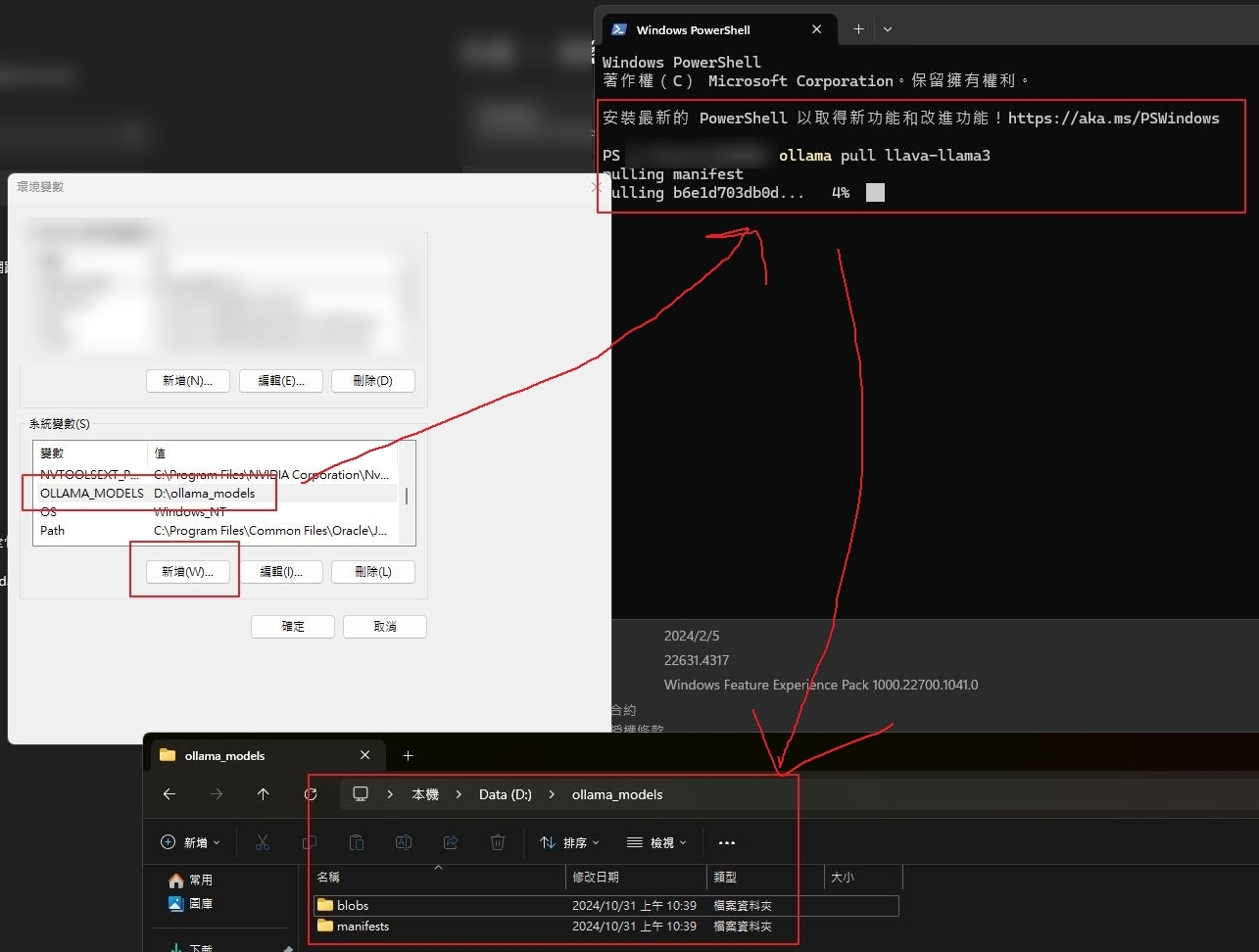This screenshot has height=952, width=1259.
Task: Click the 值 column header
Action: (272, 452)
